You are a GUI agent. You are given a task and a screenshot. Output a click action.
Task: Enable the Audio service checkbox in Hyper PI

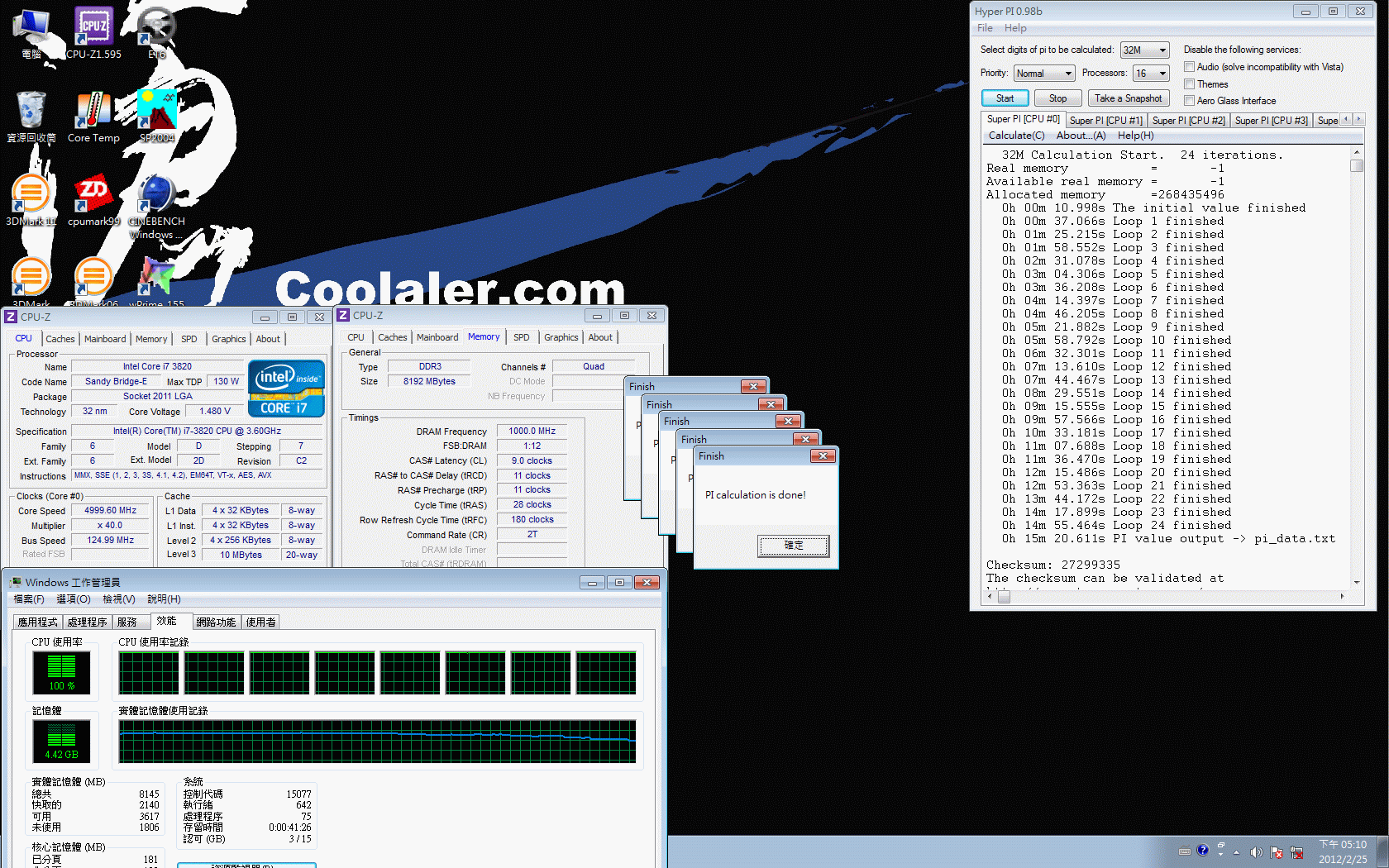click(1189, 67)
